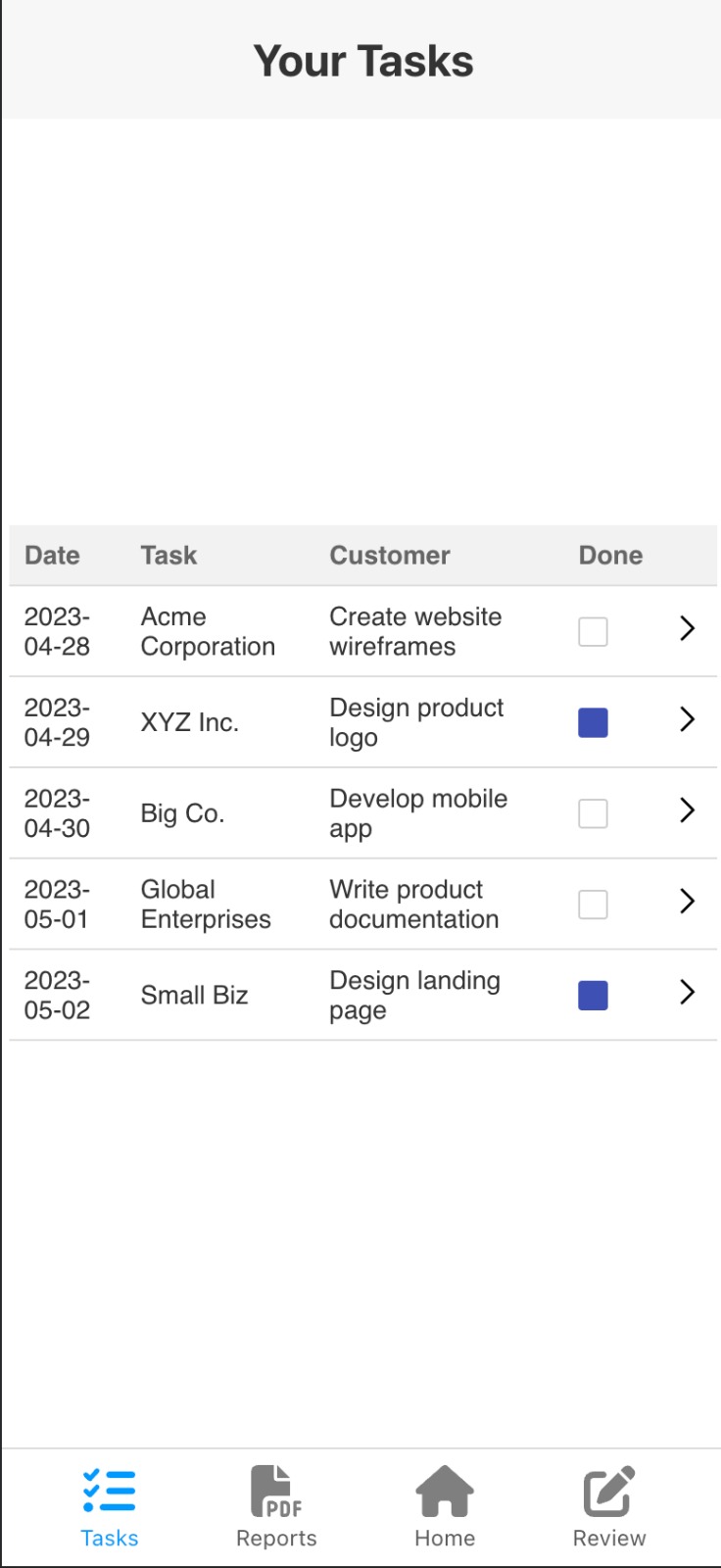Switch to the Reports tab label
721x1568 pixels.
point(276,1538)
